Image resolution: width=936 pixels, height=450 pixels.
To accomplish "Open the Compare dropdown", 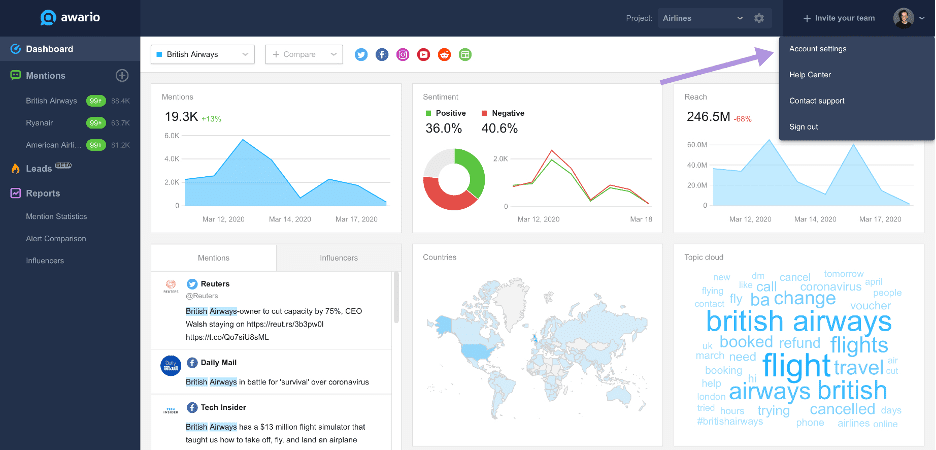I will point(304,54).
